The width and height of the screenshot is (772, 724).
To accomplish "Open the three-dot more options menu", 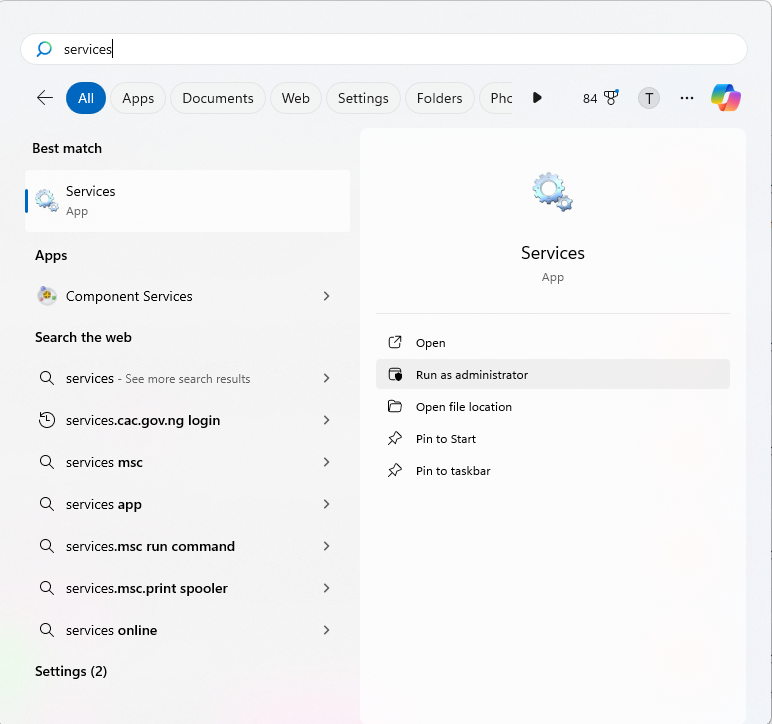I will [x=687, y=98].
